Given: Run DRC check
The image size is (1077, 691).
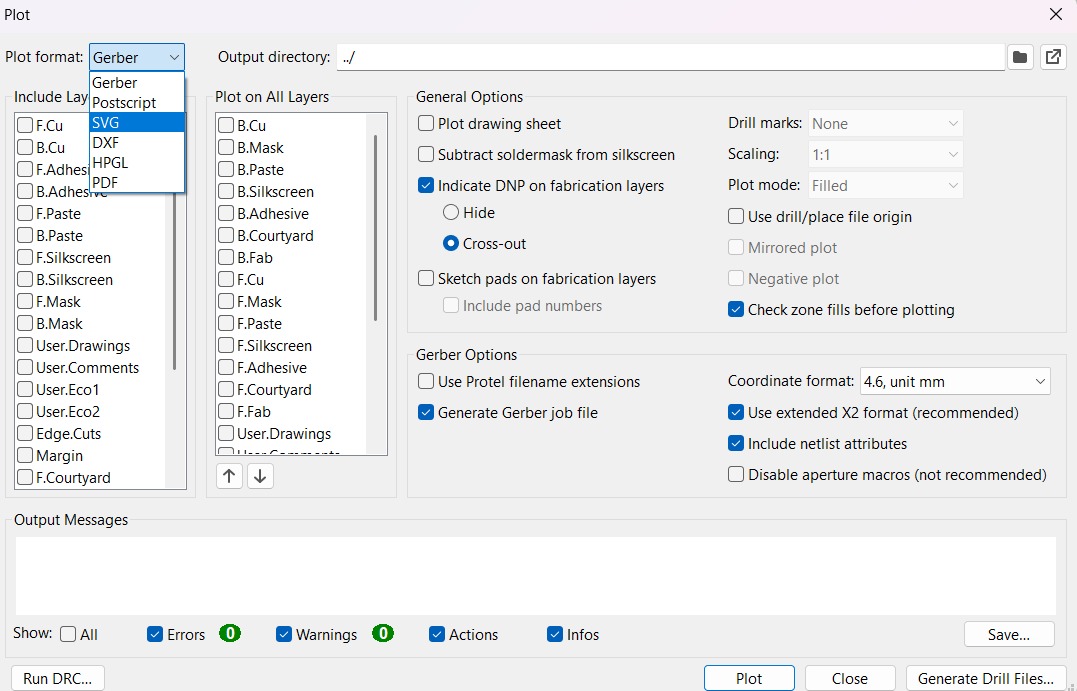Looking at the screenshot, I should tap(58, 679).
